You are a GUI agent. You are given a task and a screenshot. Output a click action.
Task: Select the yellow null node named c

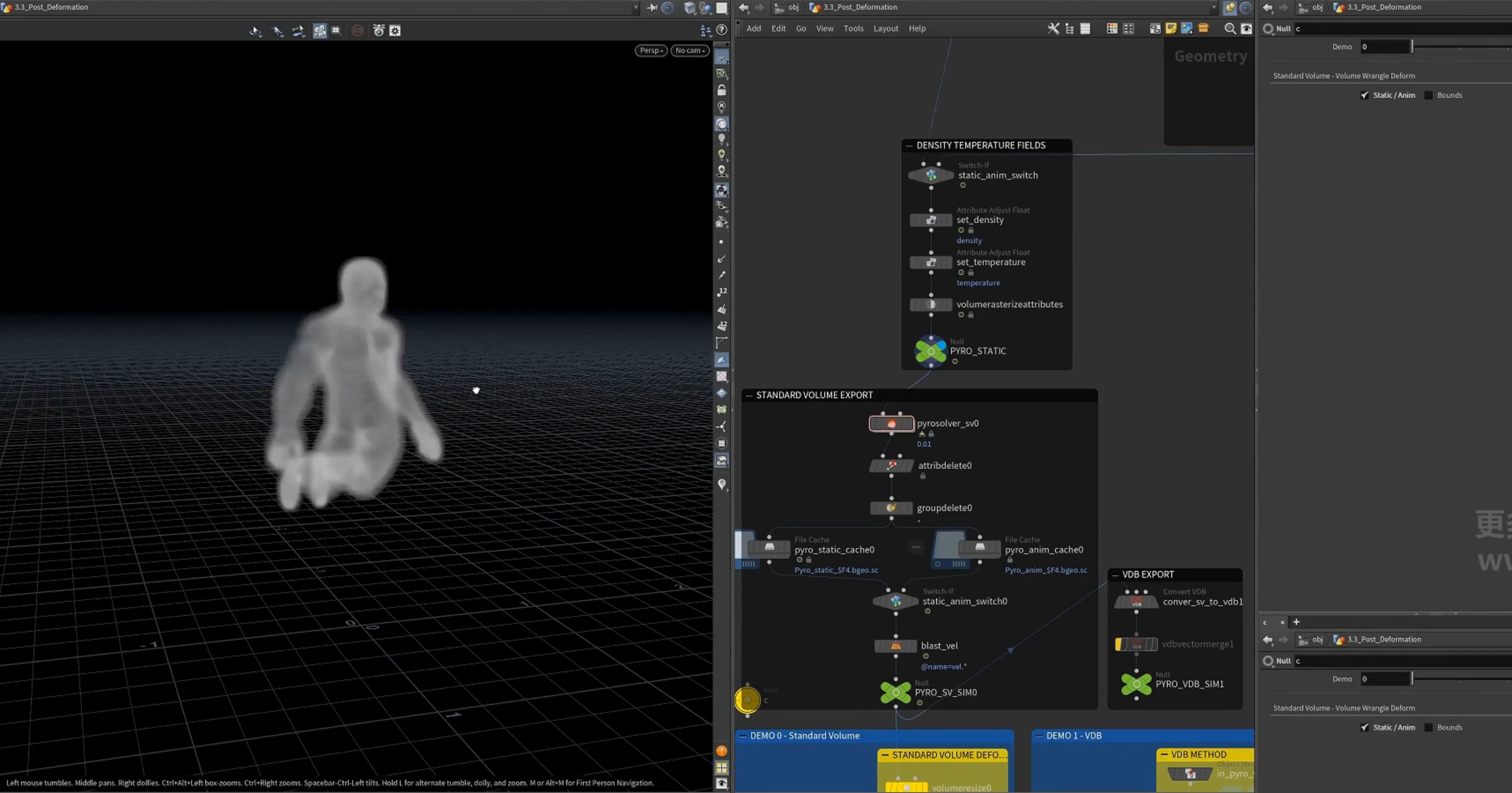coord(747,700)
